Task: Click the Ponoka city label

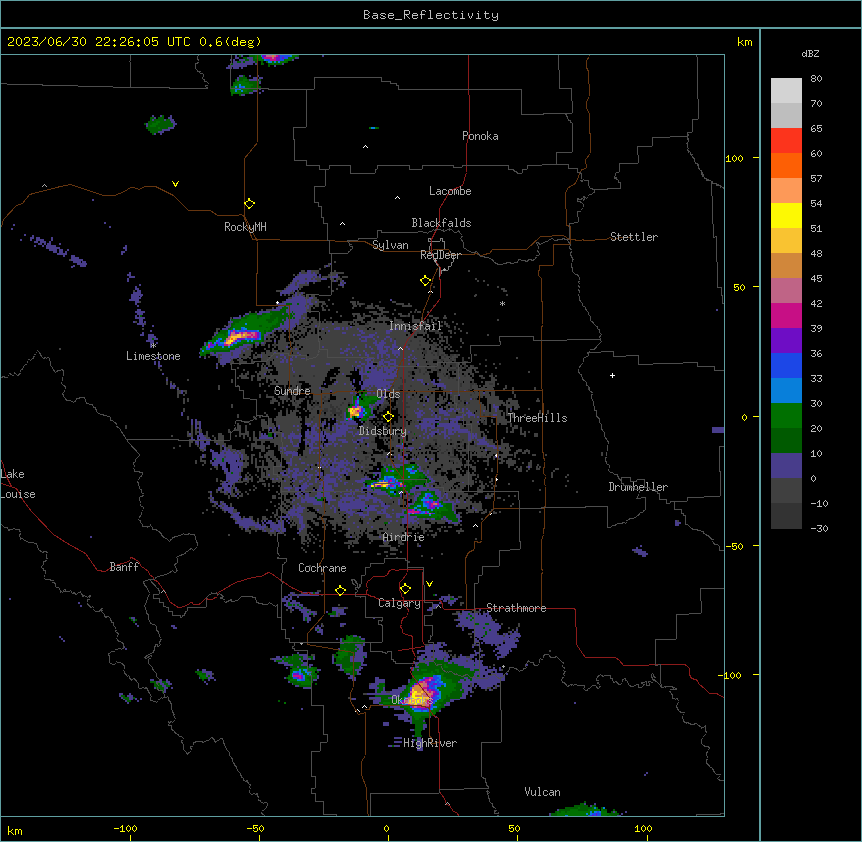Action: tap(480, 136)
